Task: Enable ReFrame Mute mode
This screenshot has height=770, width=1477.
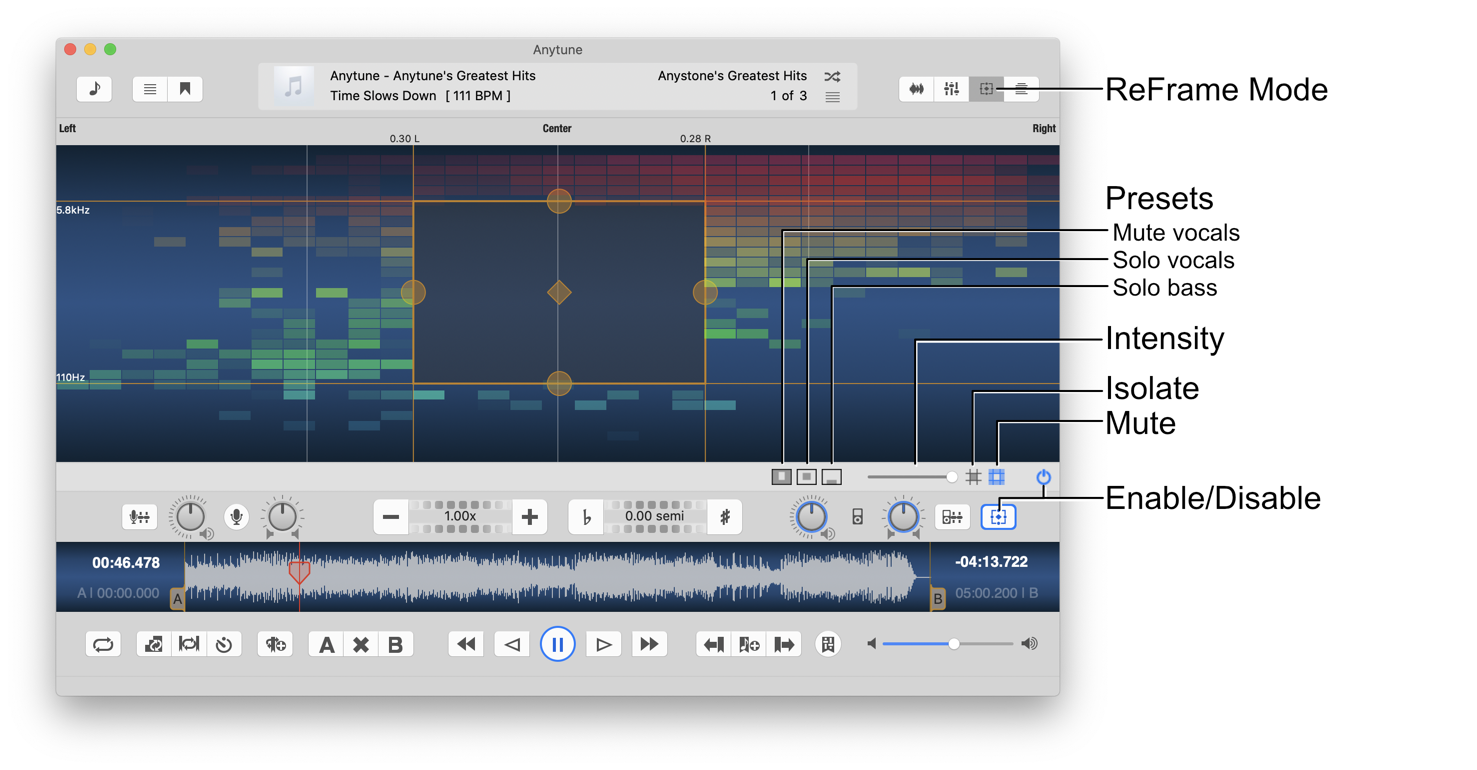Action: pyautogui.click(x=997, y=477)
